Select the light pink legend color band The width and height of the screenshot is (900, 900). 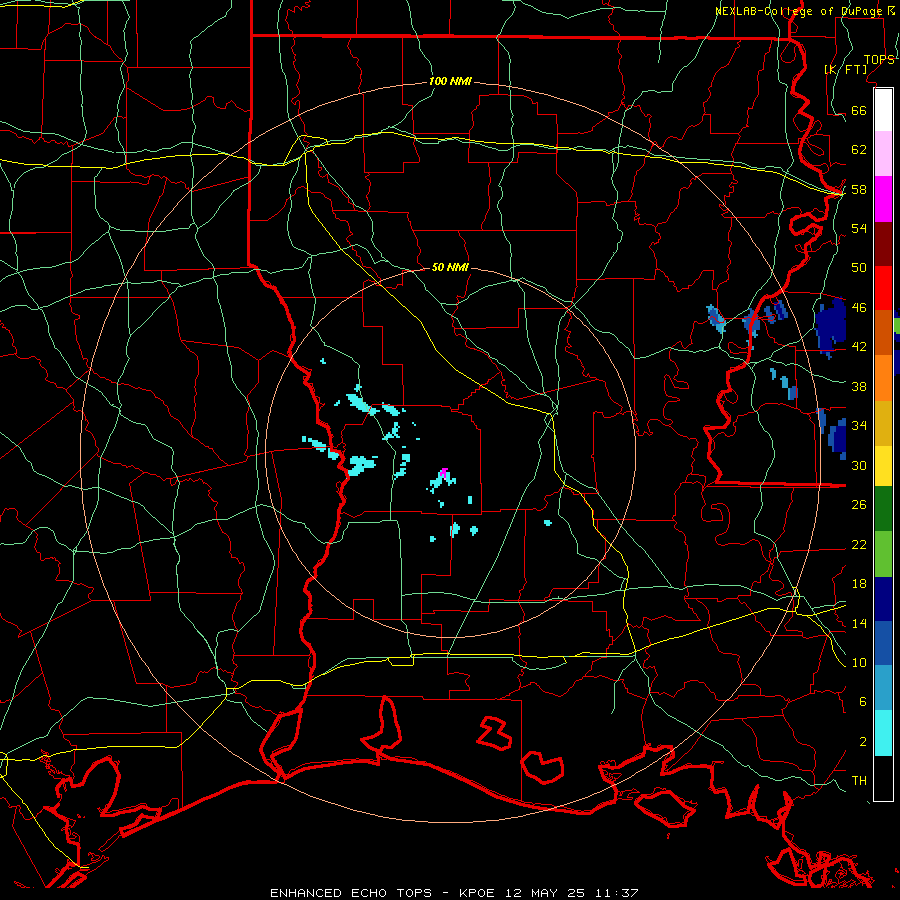coord(883,153)
